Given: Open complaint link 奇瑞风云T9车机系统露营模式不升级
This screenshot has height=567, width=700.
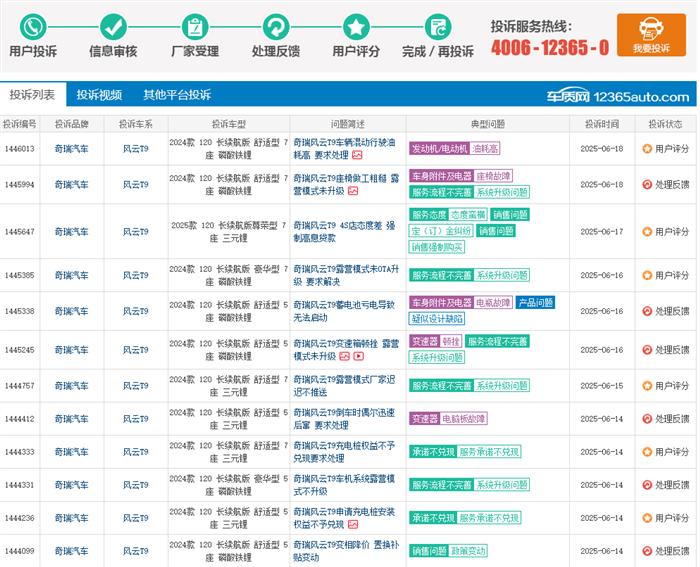Looking at the screenshot, I should coord(344,485).
